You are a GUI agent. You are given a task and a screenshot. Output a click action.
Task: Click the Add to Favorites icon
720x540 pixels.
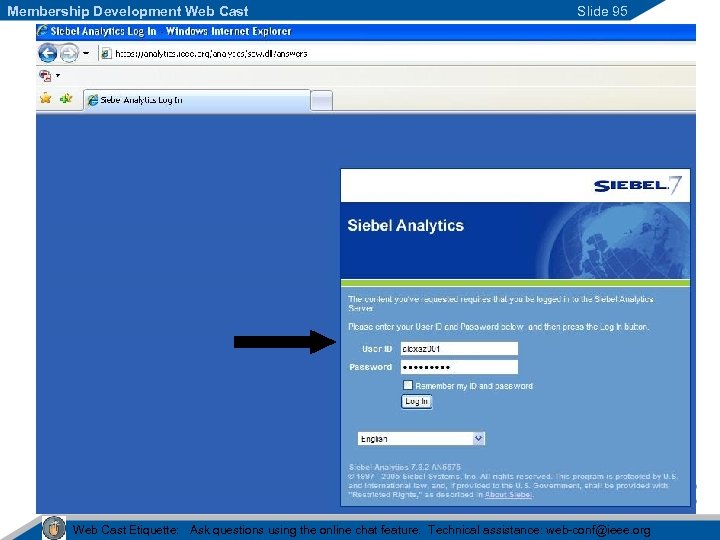pyautogui.click(x=66, y=98)
